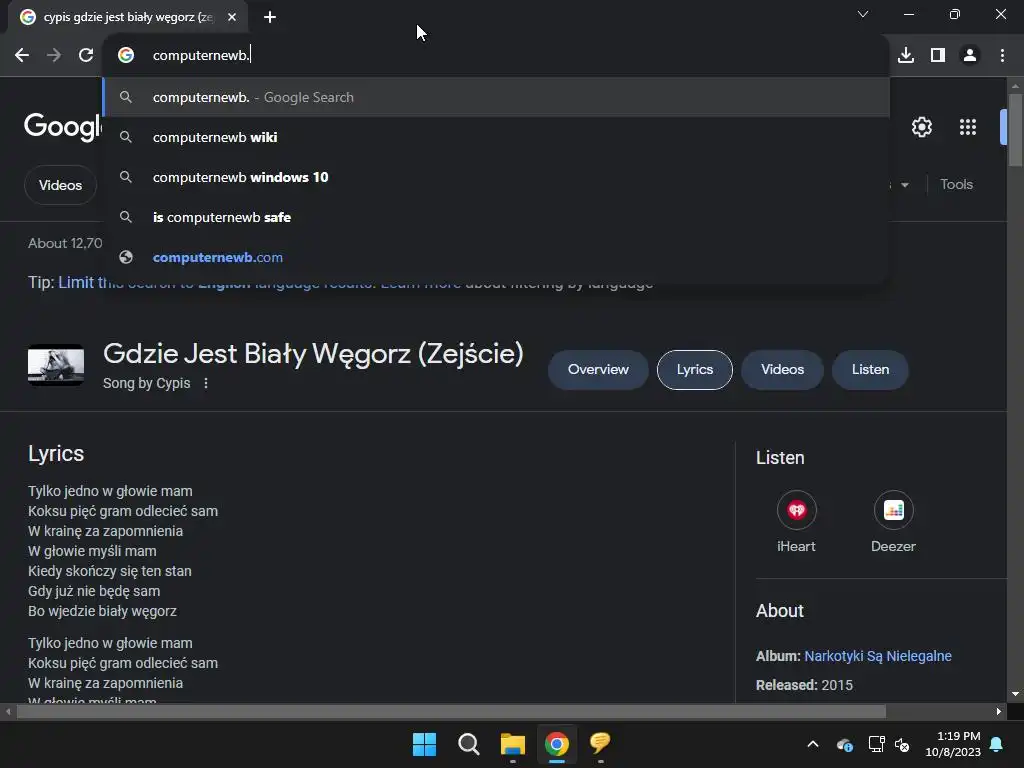Go back using the browser back arrow
This screenshot has height=768, width=1024.
pyautogui.click(x=22, y=56)
